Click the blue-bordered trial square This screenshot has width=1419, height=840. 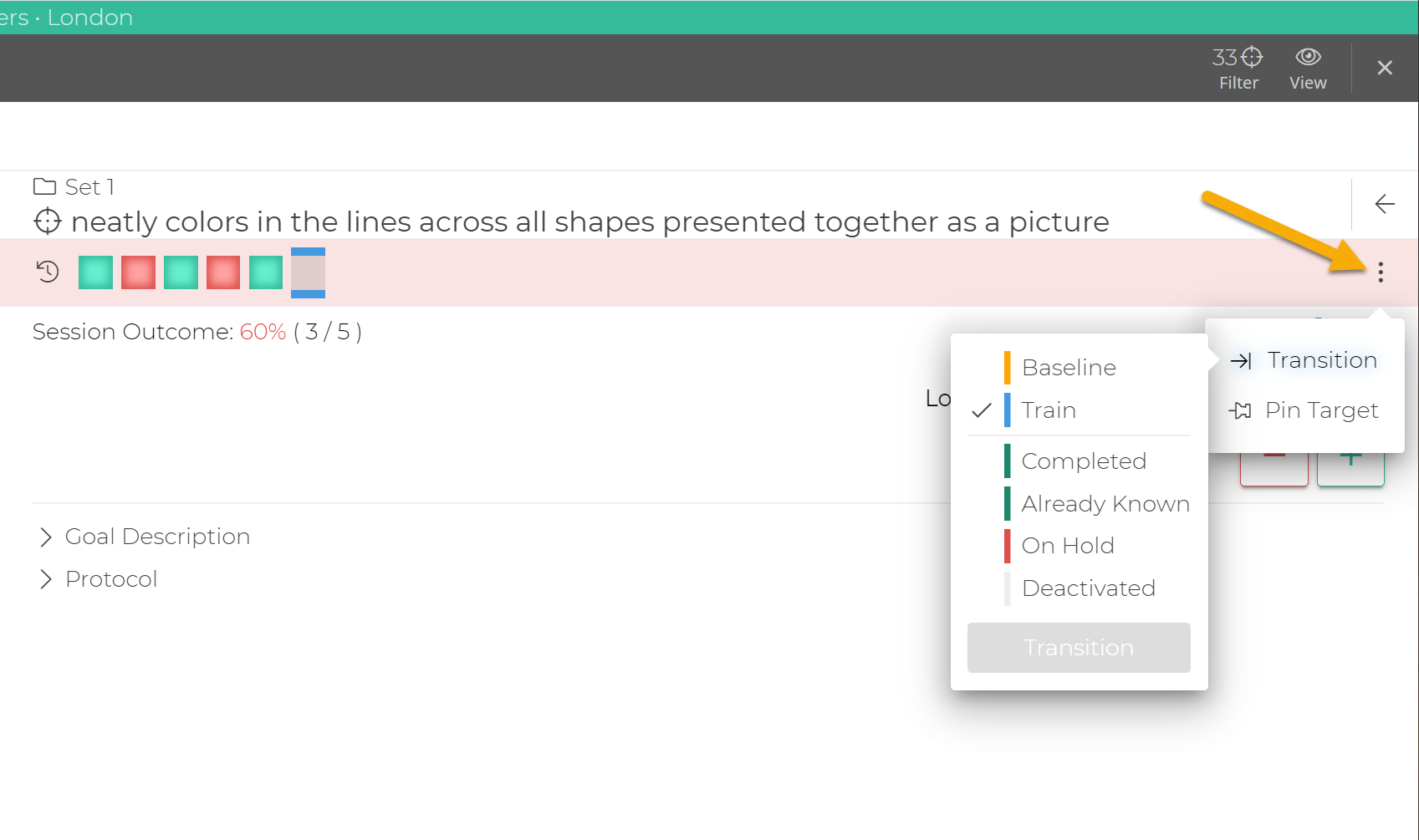tap(308, 272)
